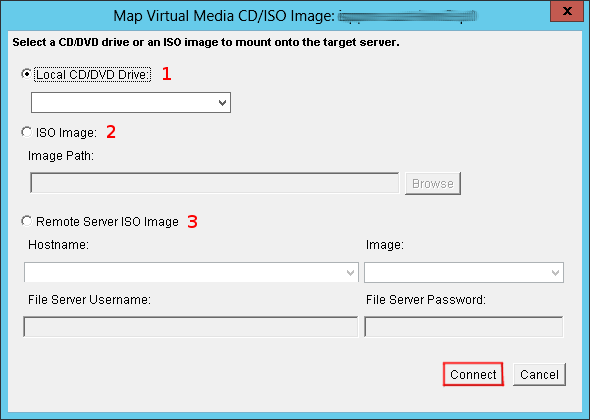Click into the Image Path text field

214,183
